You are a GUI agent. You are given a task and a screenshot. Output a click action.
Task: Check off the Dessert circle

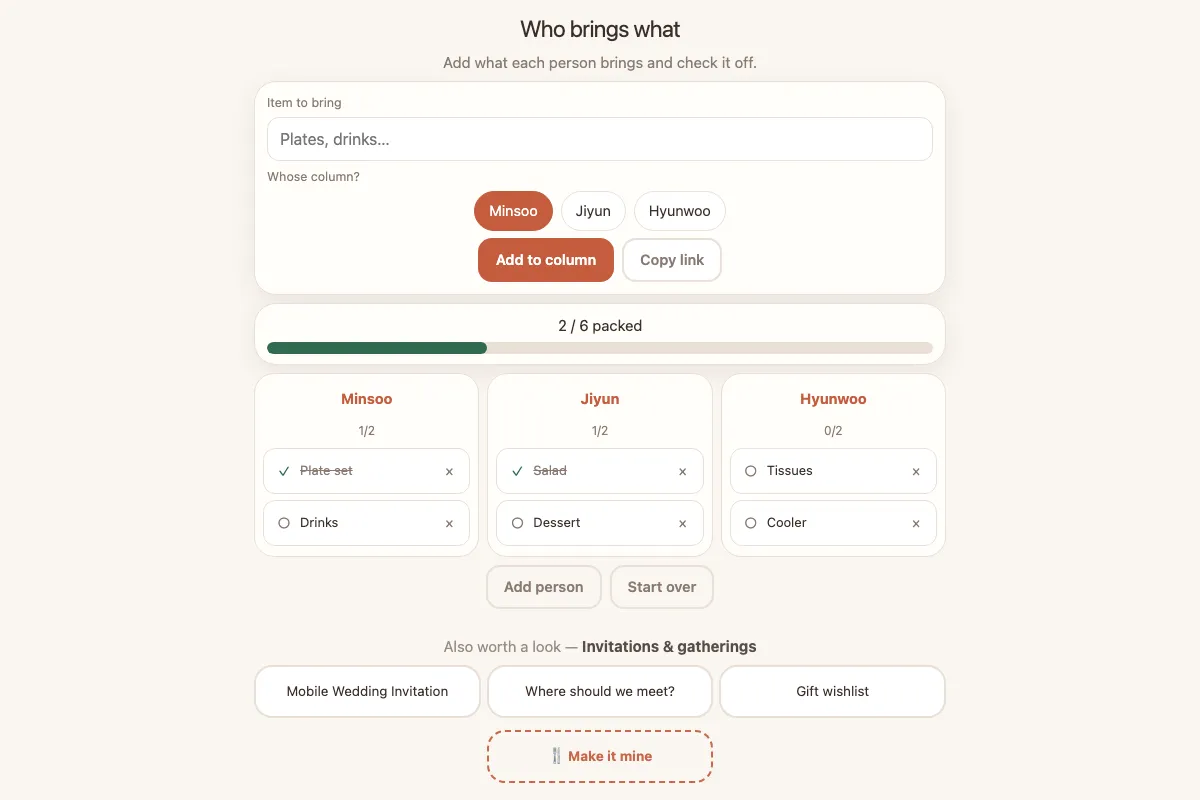517,523
